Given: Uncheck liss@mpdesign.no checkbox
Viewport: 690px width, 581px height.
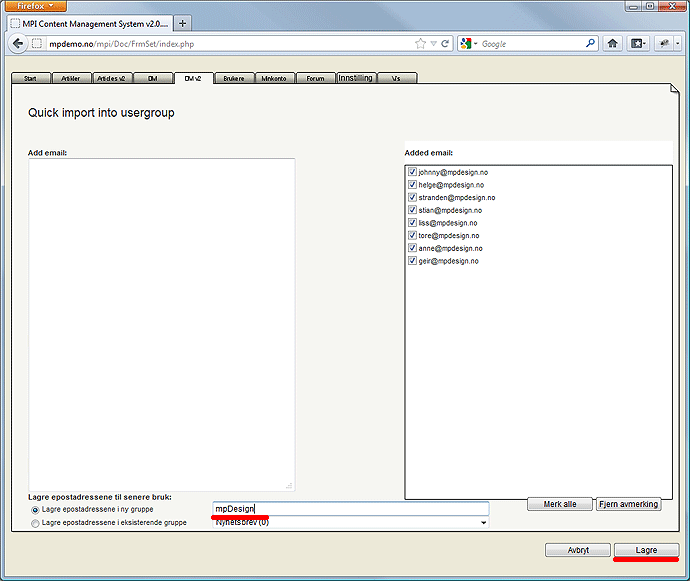Looking at the screenshot, I should [412, 222].
